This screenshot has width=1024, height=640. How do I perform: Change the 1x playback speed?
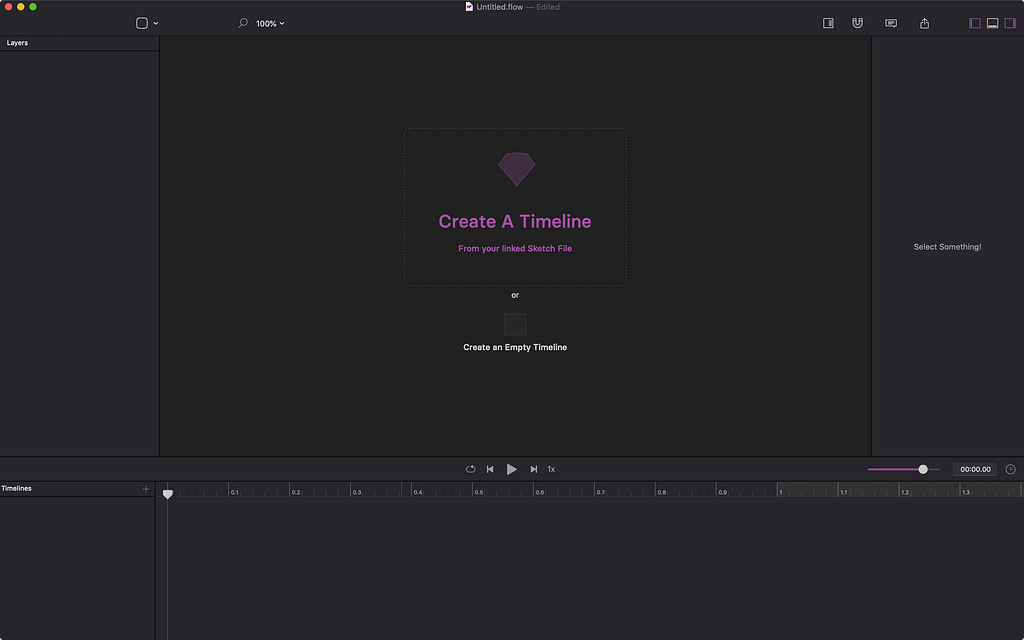(551, 469)
